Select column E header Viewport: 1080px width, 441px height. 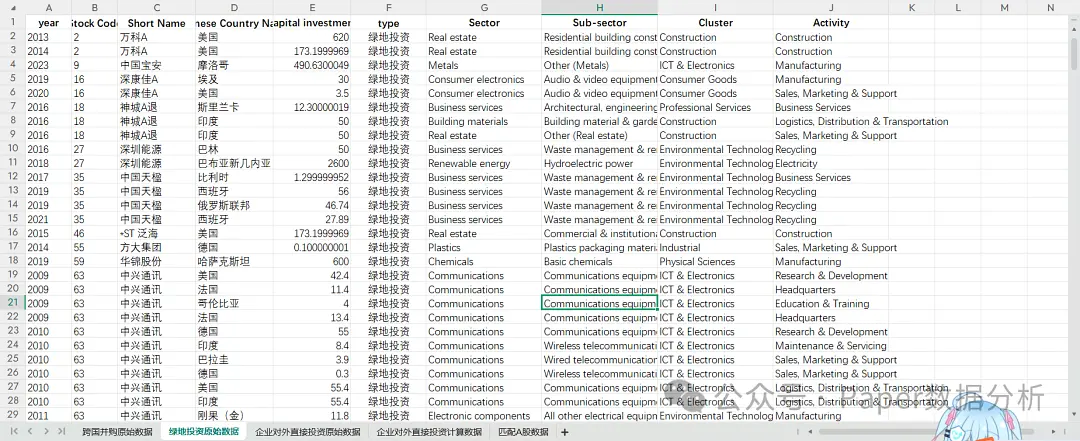(x=312, y=8)
